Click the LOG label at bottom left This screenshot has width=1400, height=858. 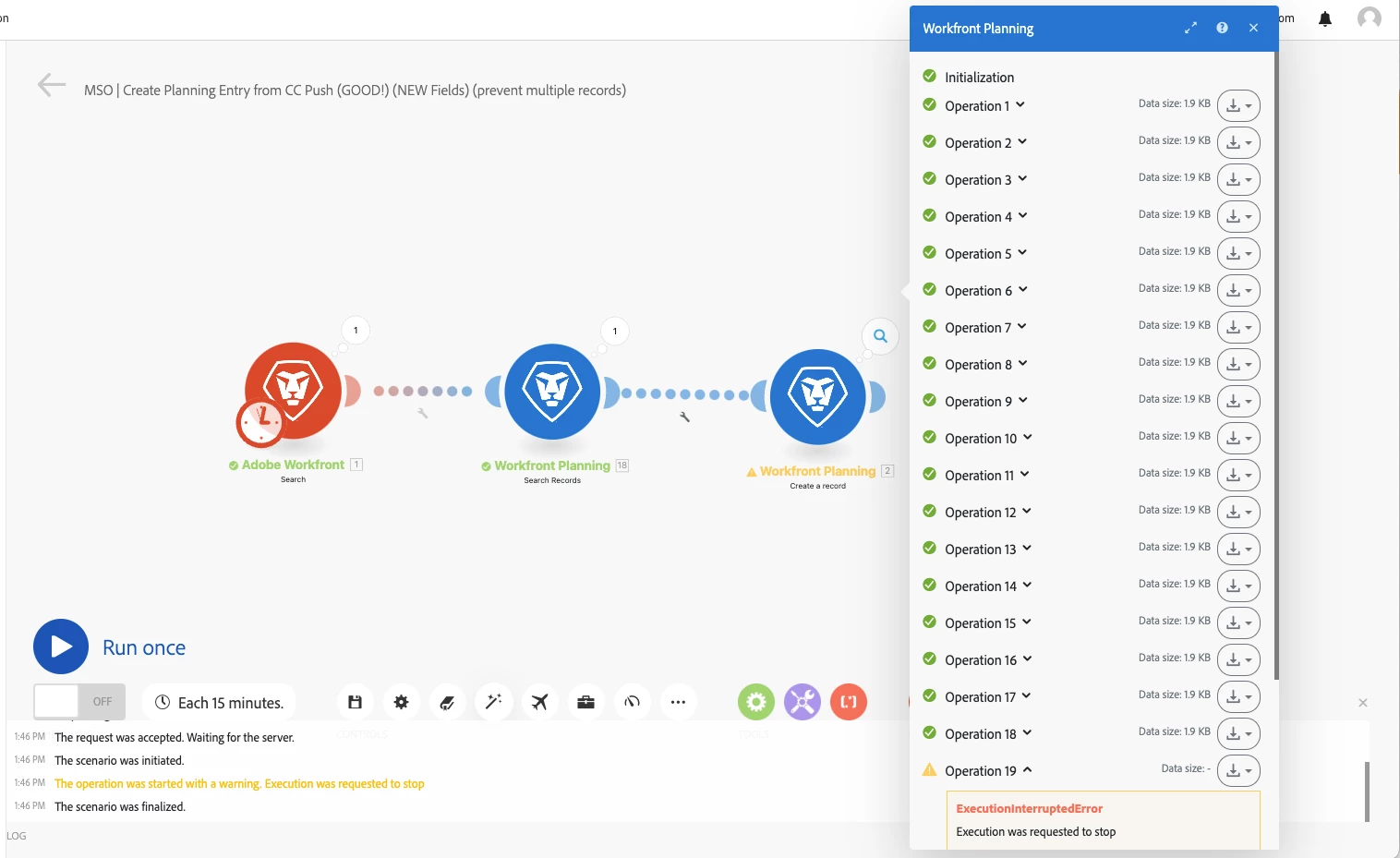17,836
